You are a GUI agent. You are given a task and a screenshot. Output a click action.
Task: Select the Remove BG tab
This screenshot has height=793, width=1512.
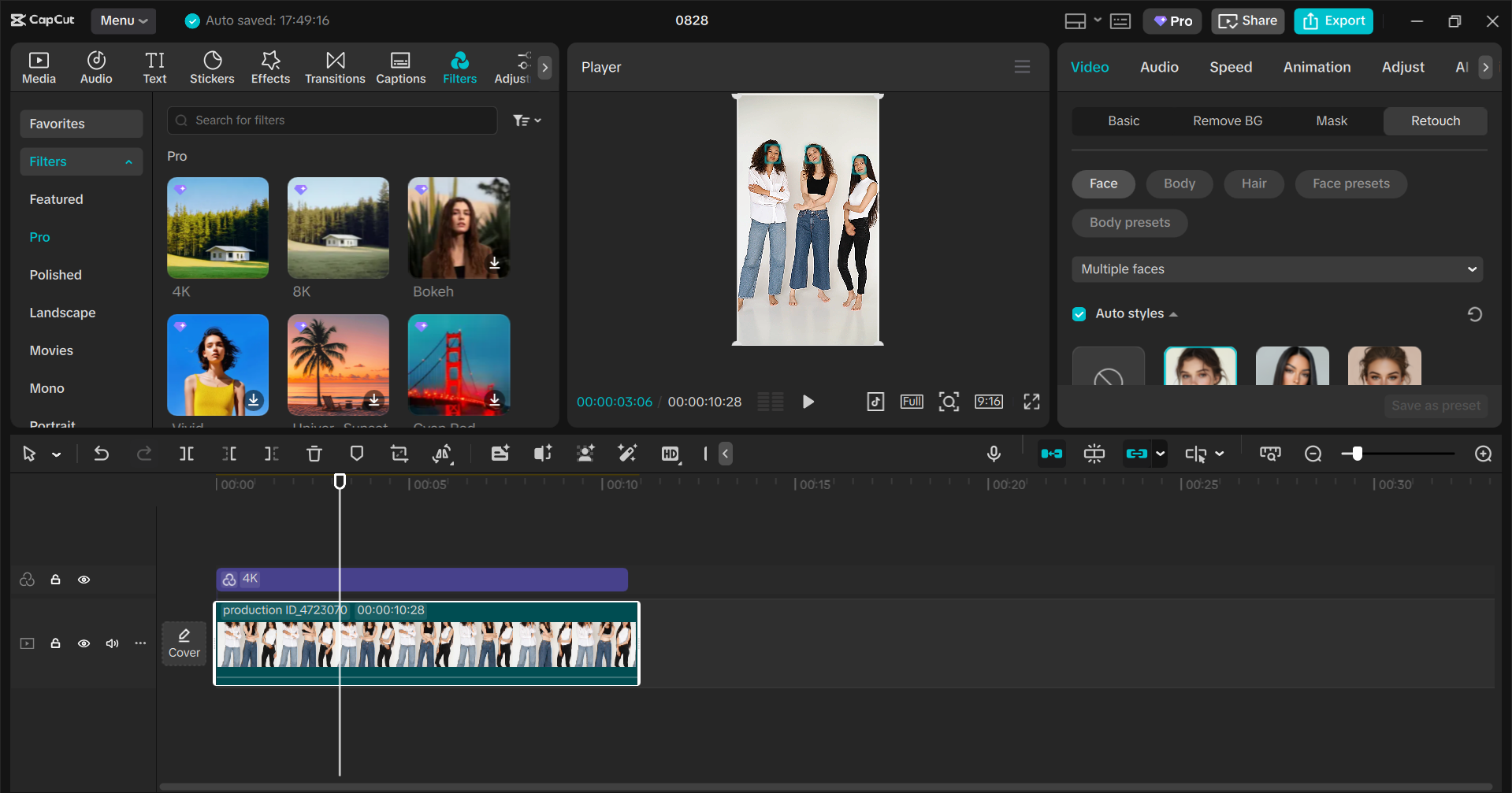(1227, 121)
